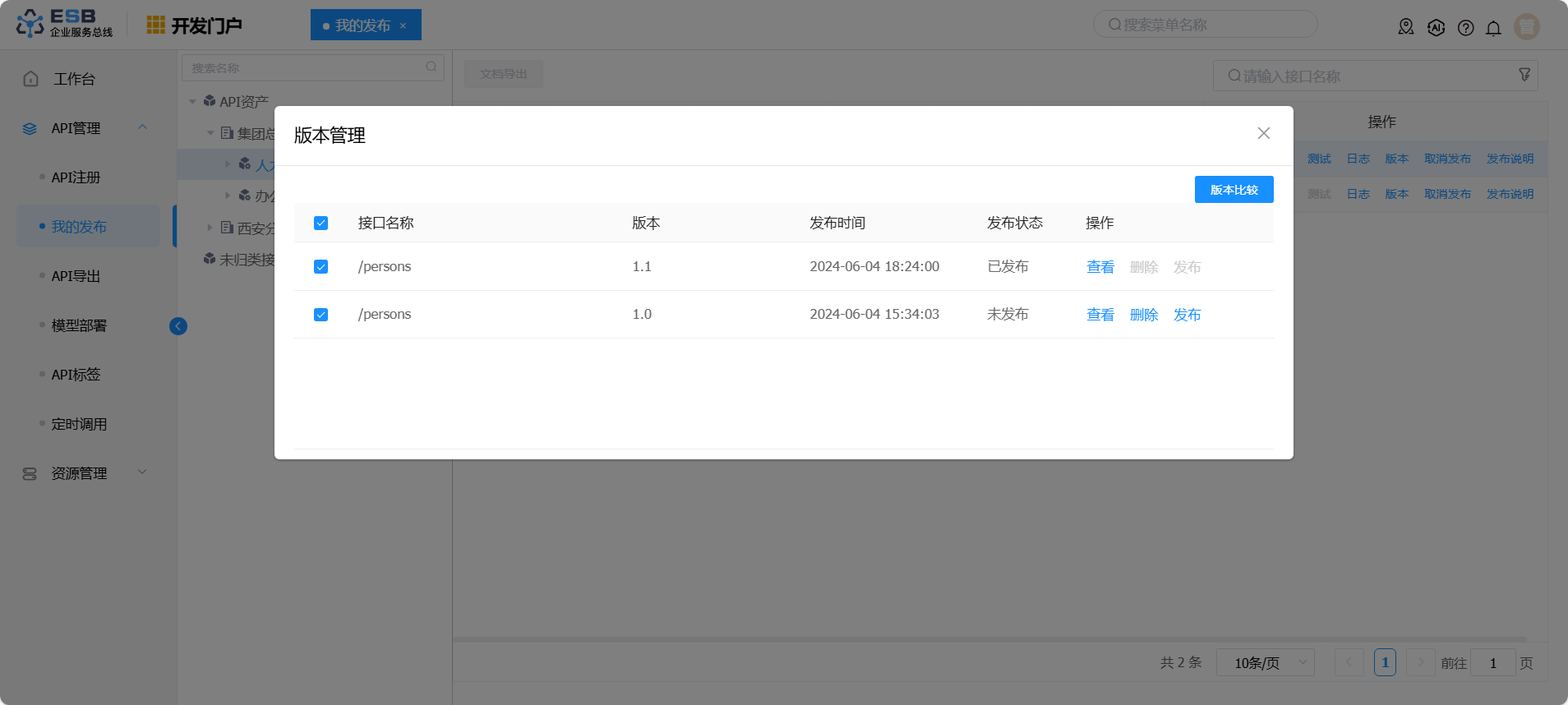1568x705 pixels.
Task: Click the ESB enterprise service bus logo
Action: 65,24
